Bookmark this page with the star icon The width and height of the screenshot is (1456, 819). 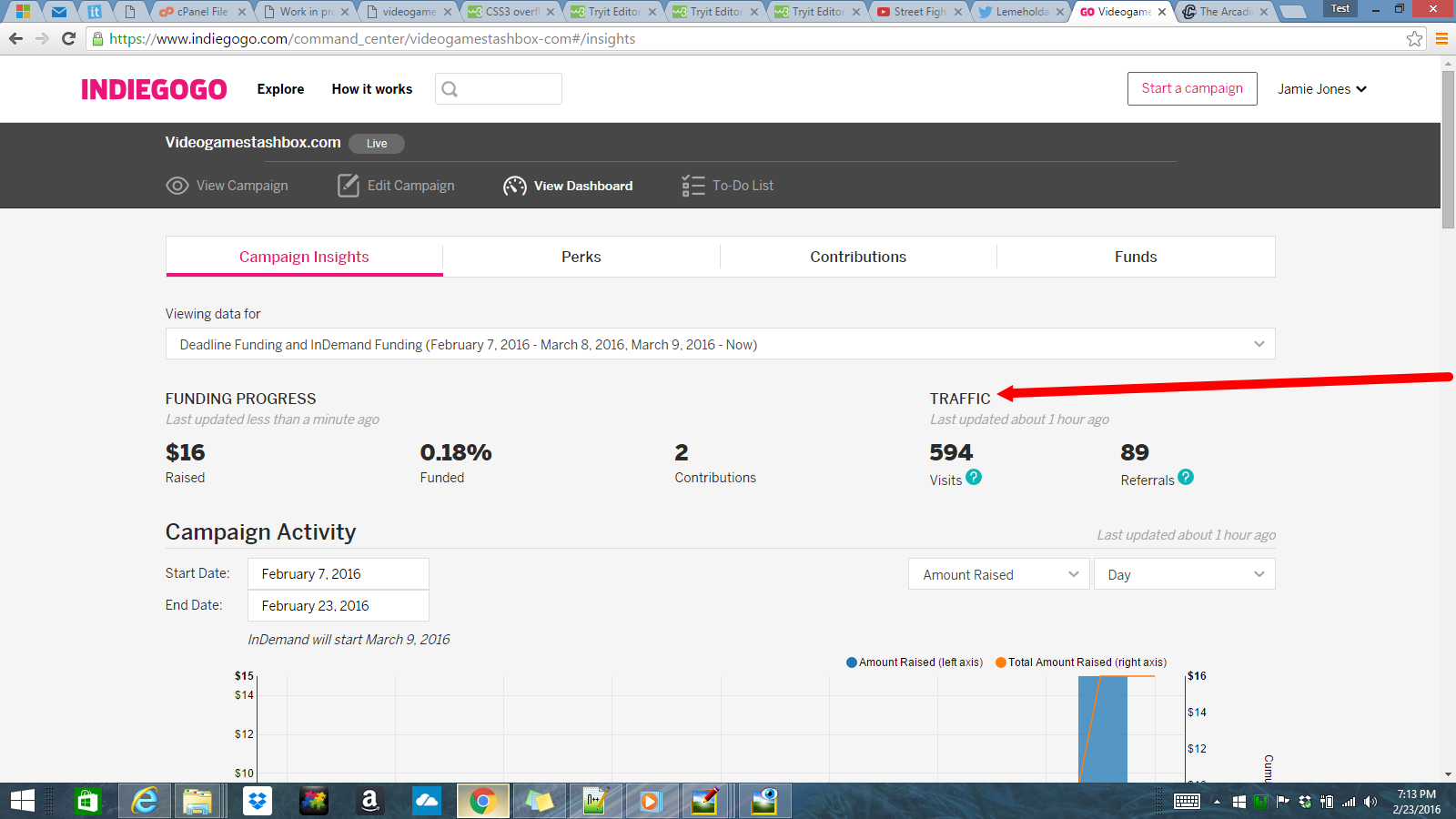1414,39
